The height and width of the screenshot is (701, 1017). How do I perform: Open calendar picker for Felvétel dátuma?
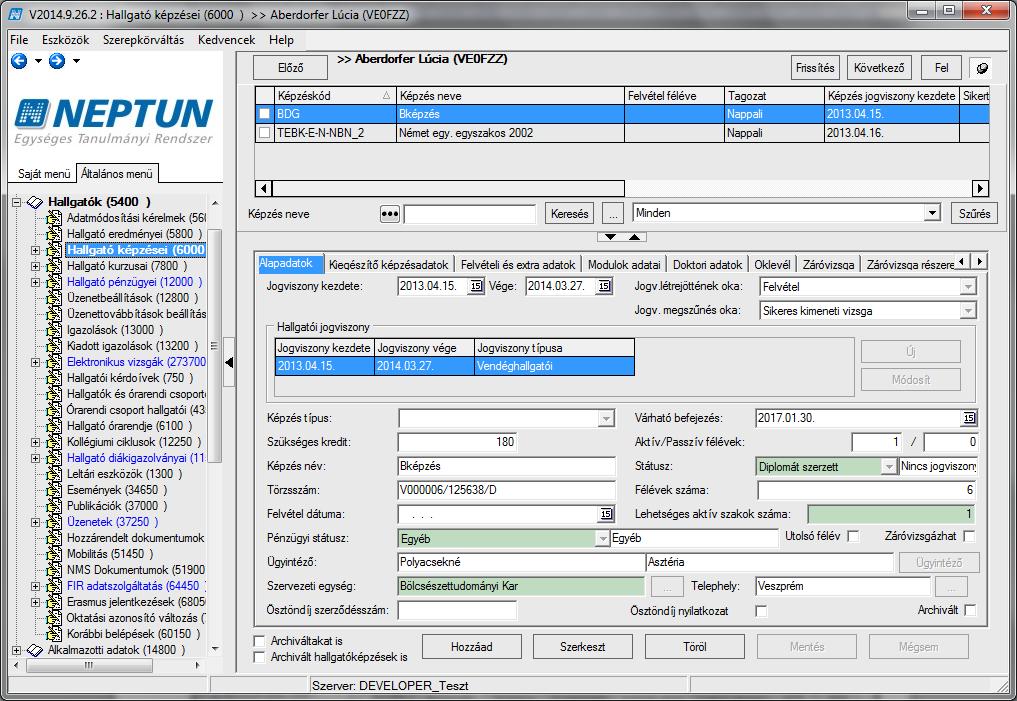606,514
